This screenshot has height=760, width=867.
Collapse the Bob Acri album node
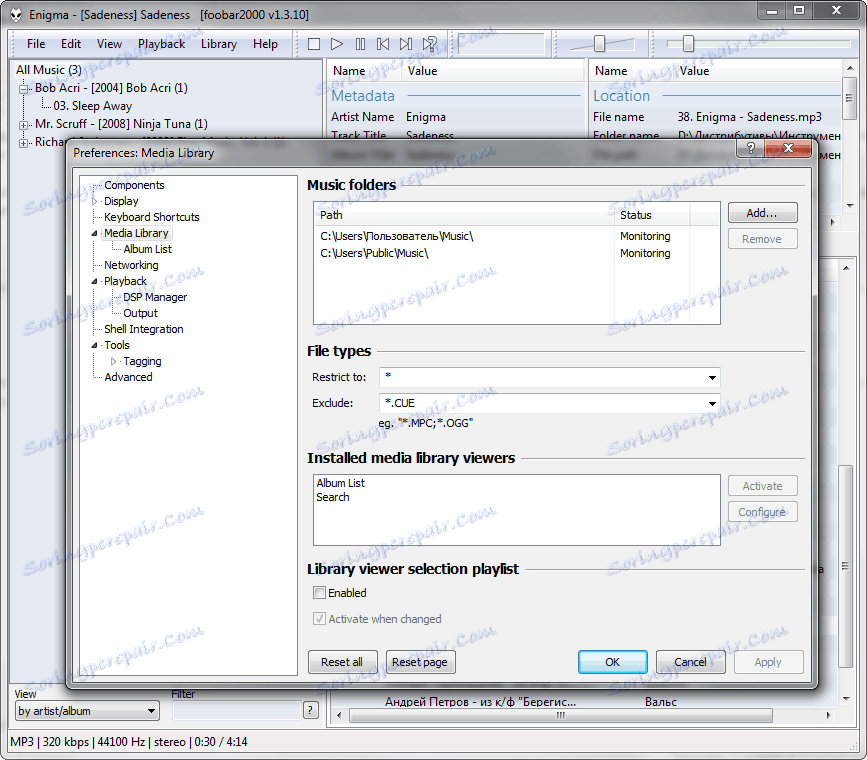pyautogui.click(x=23, y=89)
